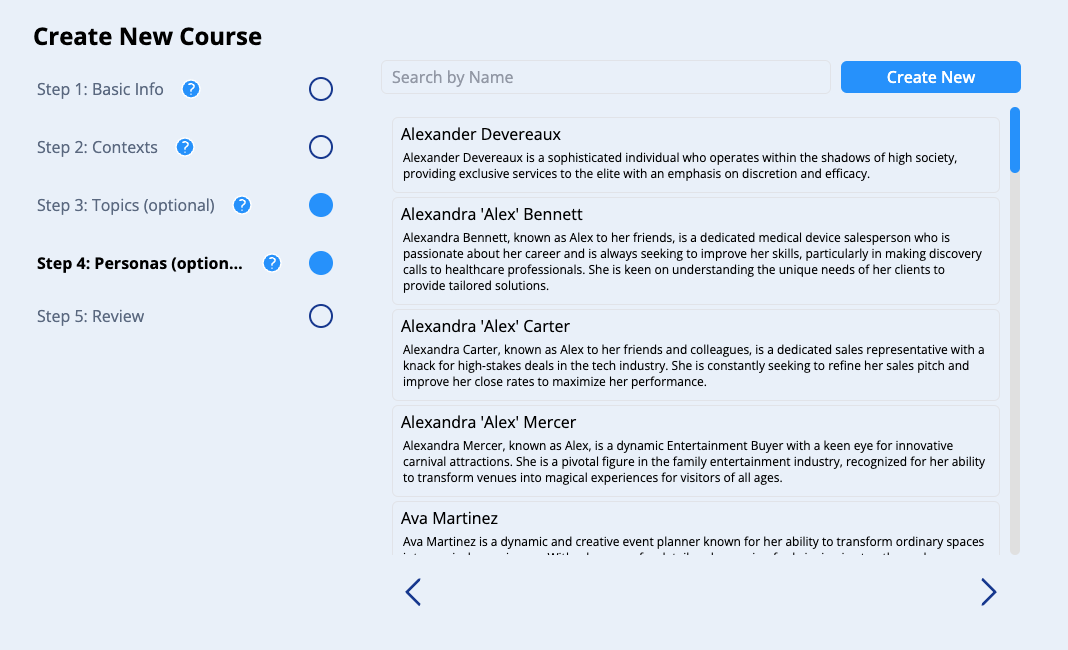This screenshot has height=650, width=1068.
Task: Advance to next step with right arrow
Action: [x=988, y=592]
